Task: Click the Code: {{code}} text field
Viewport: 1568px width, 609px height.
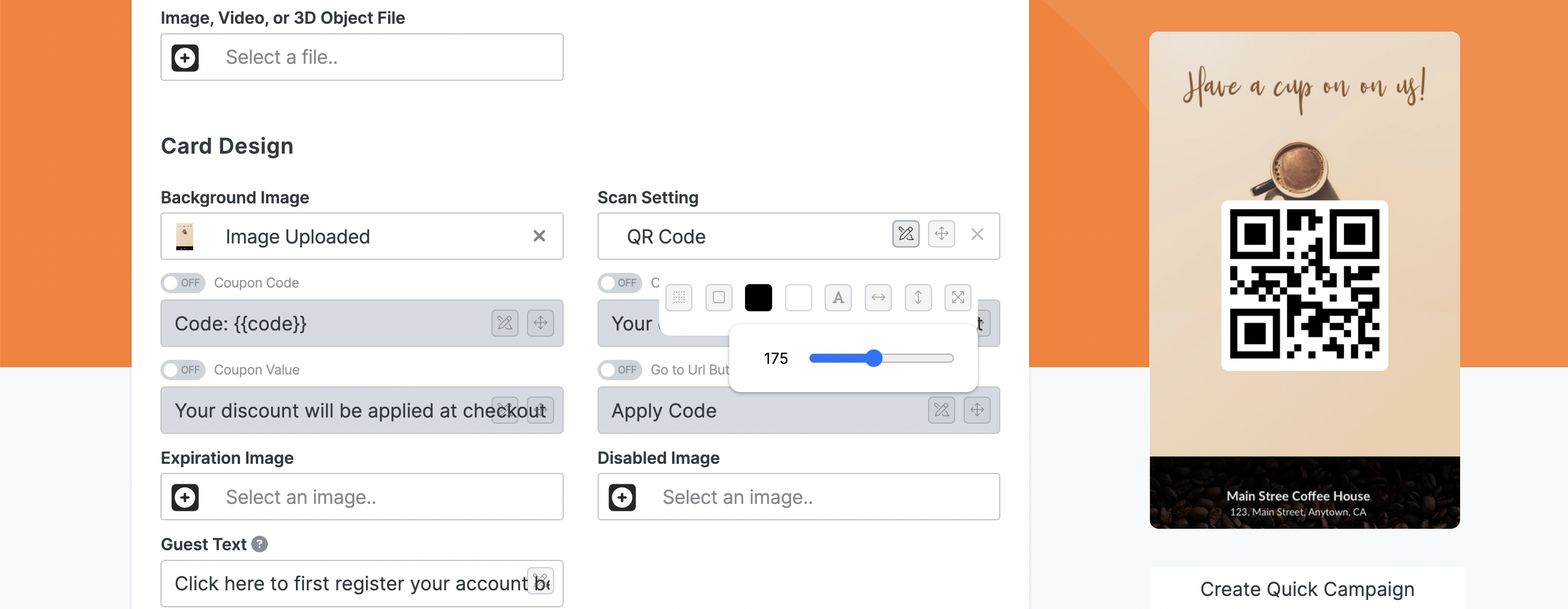Action: 361,323
